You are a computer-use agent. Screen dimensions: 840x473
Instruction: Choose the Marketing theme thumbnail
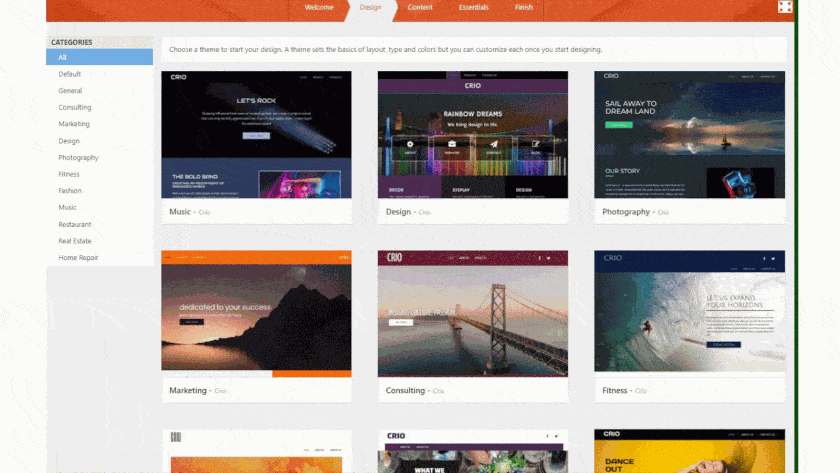pyautogui.click(x=256, y=314)
